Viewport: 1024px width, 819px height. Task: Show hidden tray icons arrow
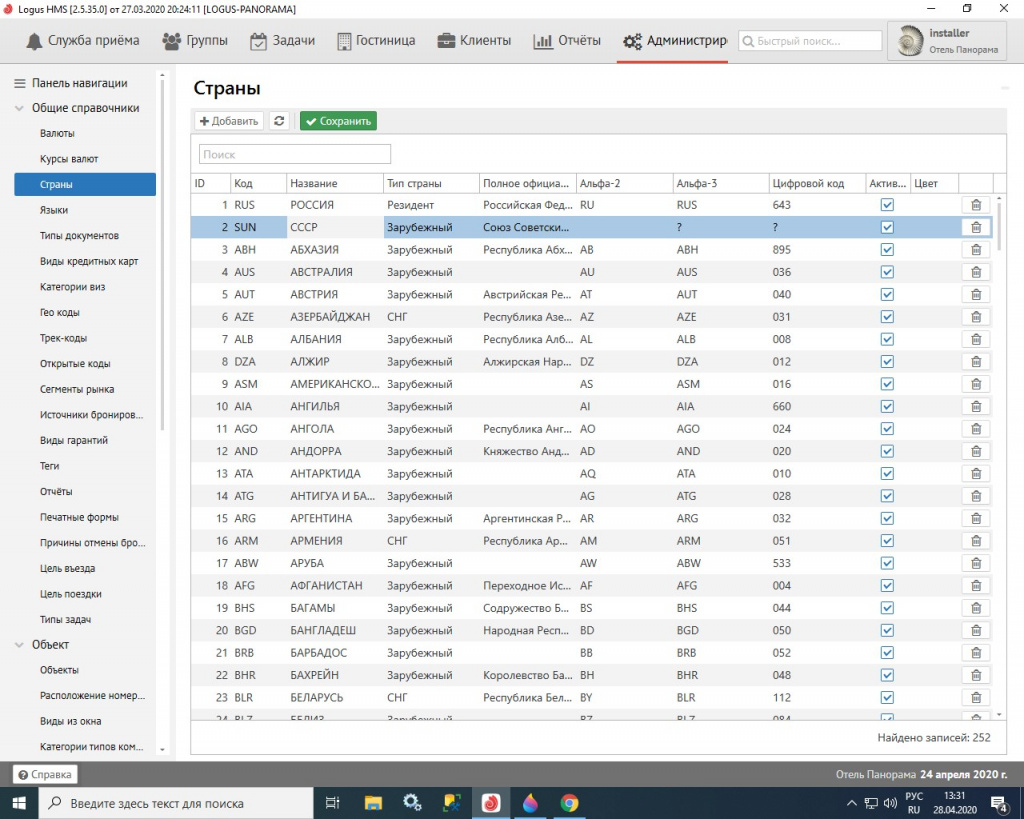[851, 803]
